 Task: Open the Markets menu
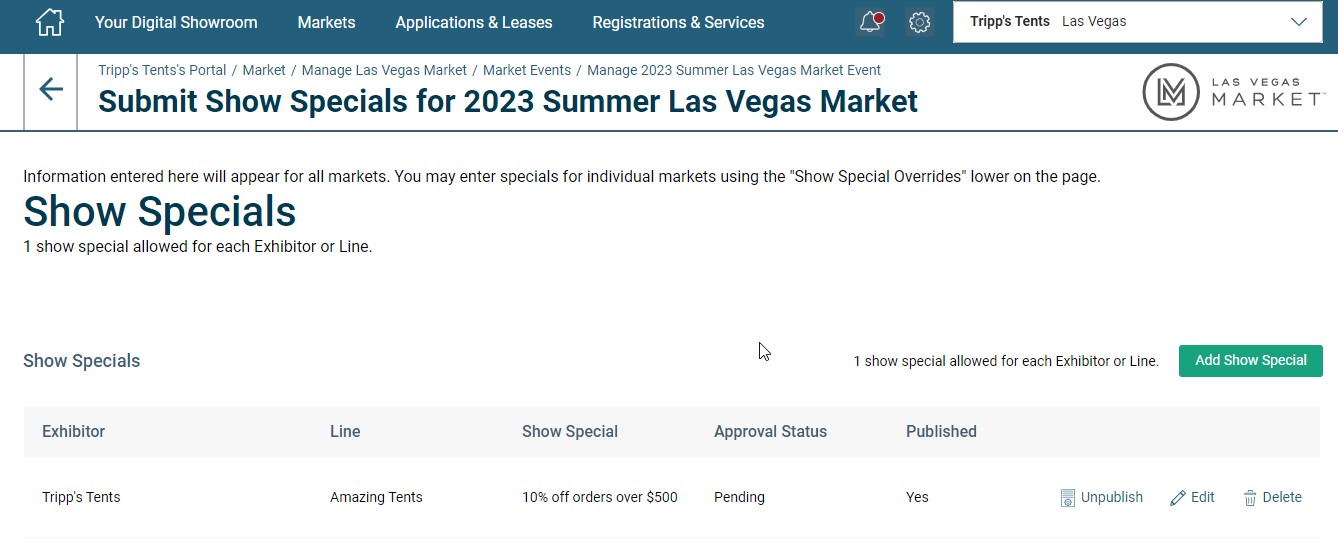(x=326, y=22)
